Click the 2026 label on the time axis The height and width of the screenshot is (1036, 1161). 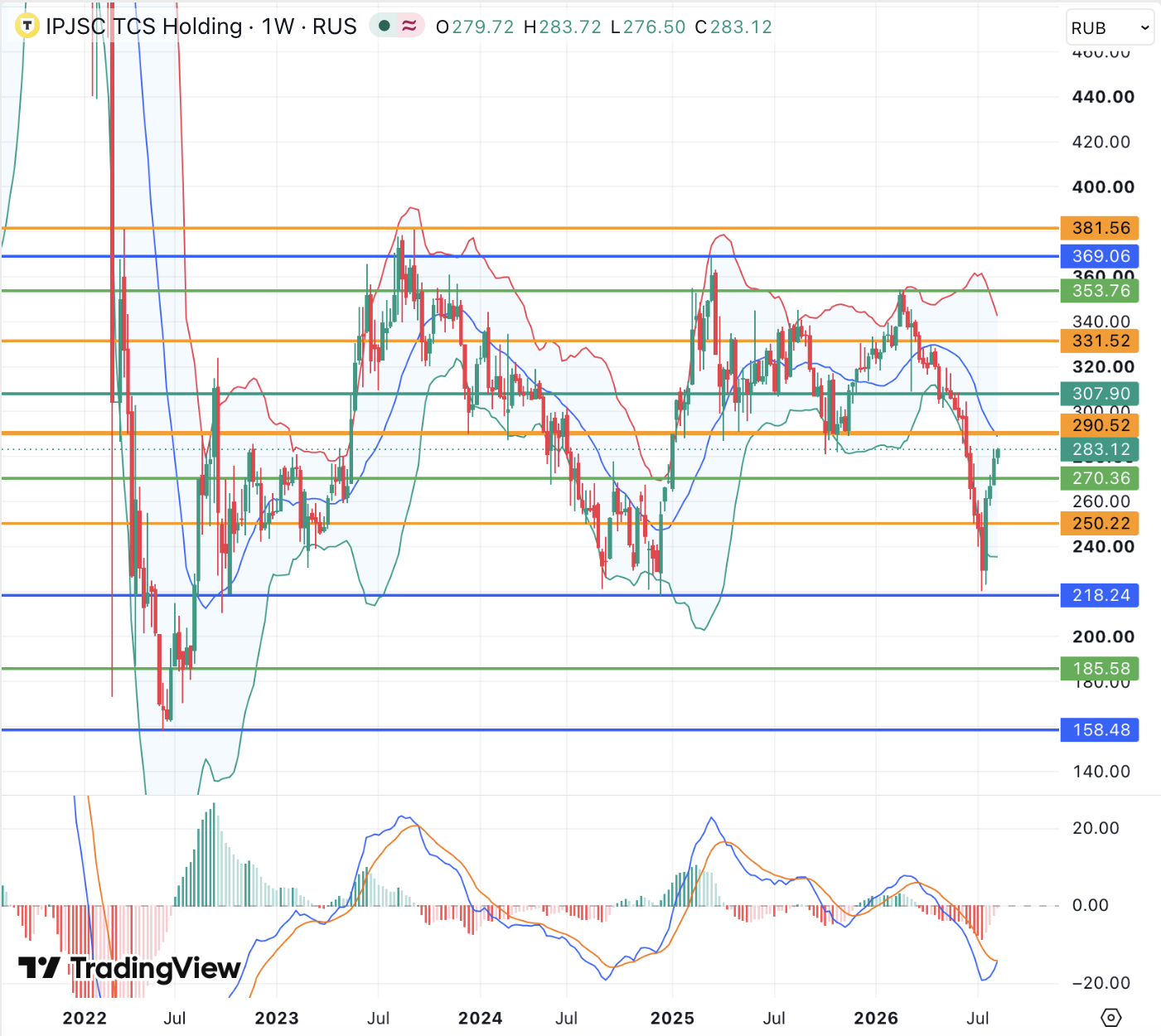[876, 1019]
